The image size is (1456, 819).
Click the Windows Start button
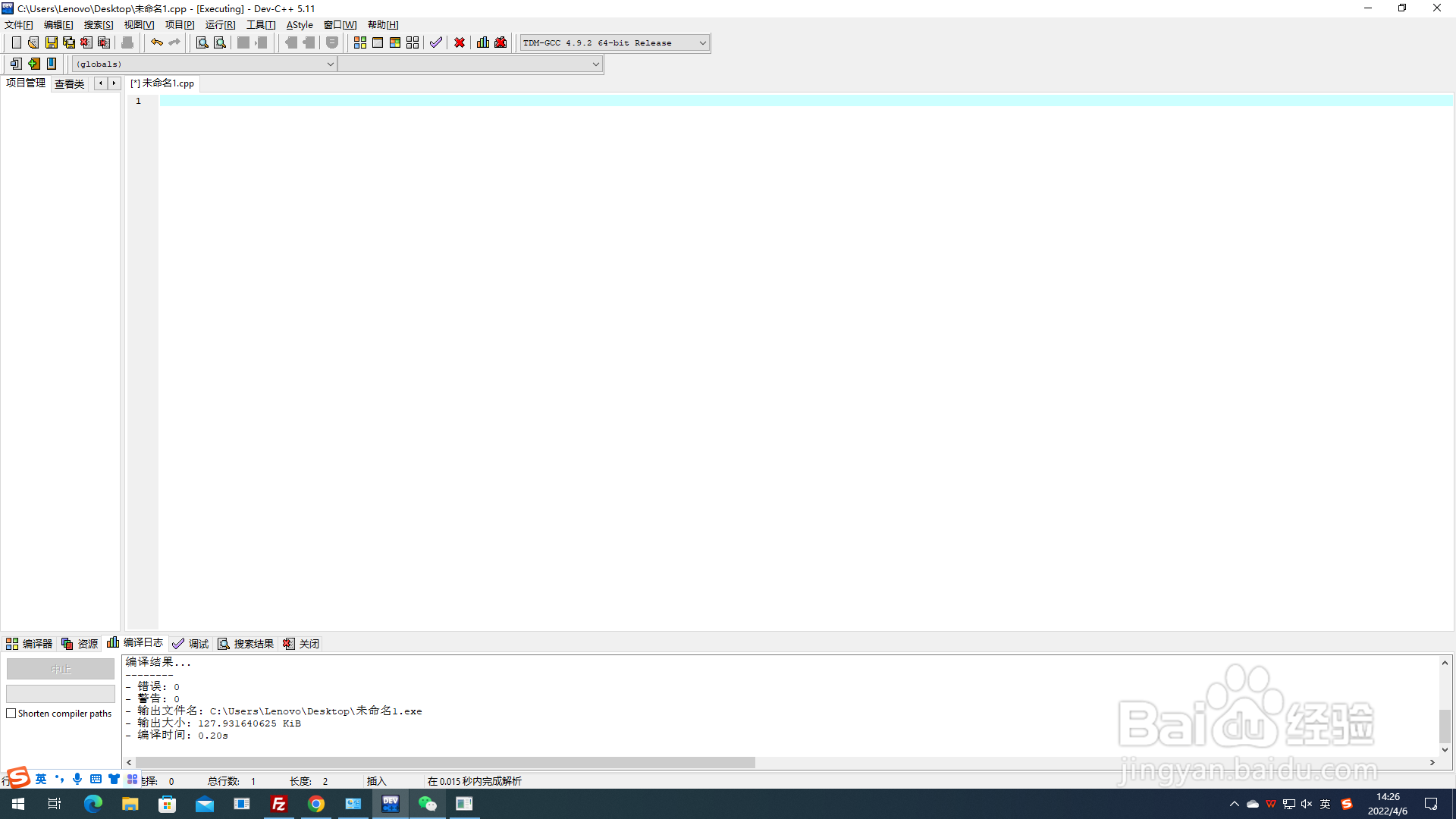(18, 804)
